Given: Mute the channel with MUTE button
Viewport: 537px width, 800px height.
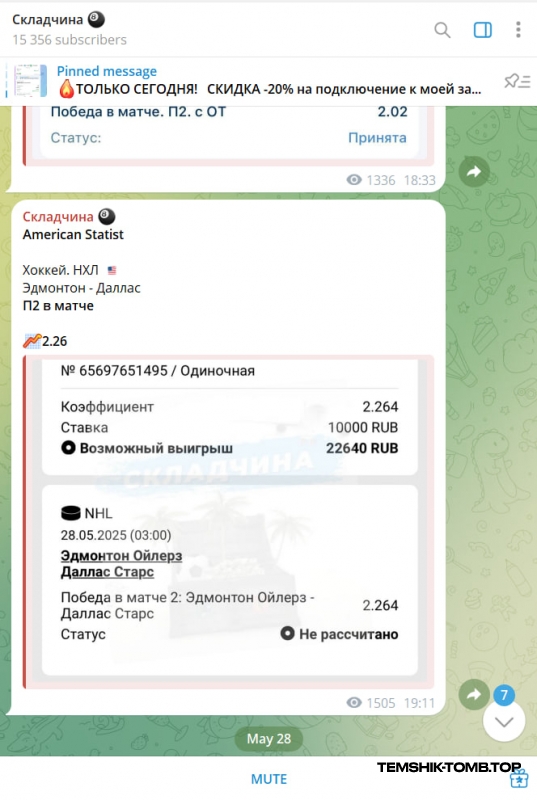Looking at the screenshot, I should [x=269, y=779].
